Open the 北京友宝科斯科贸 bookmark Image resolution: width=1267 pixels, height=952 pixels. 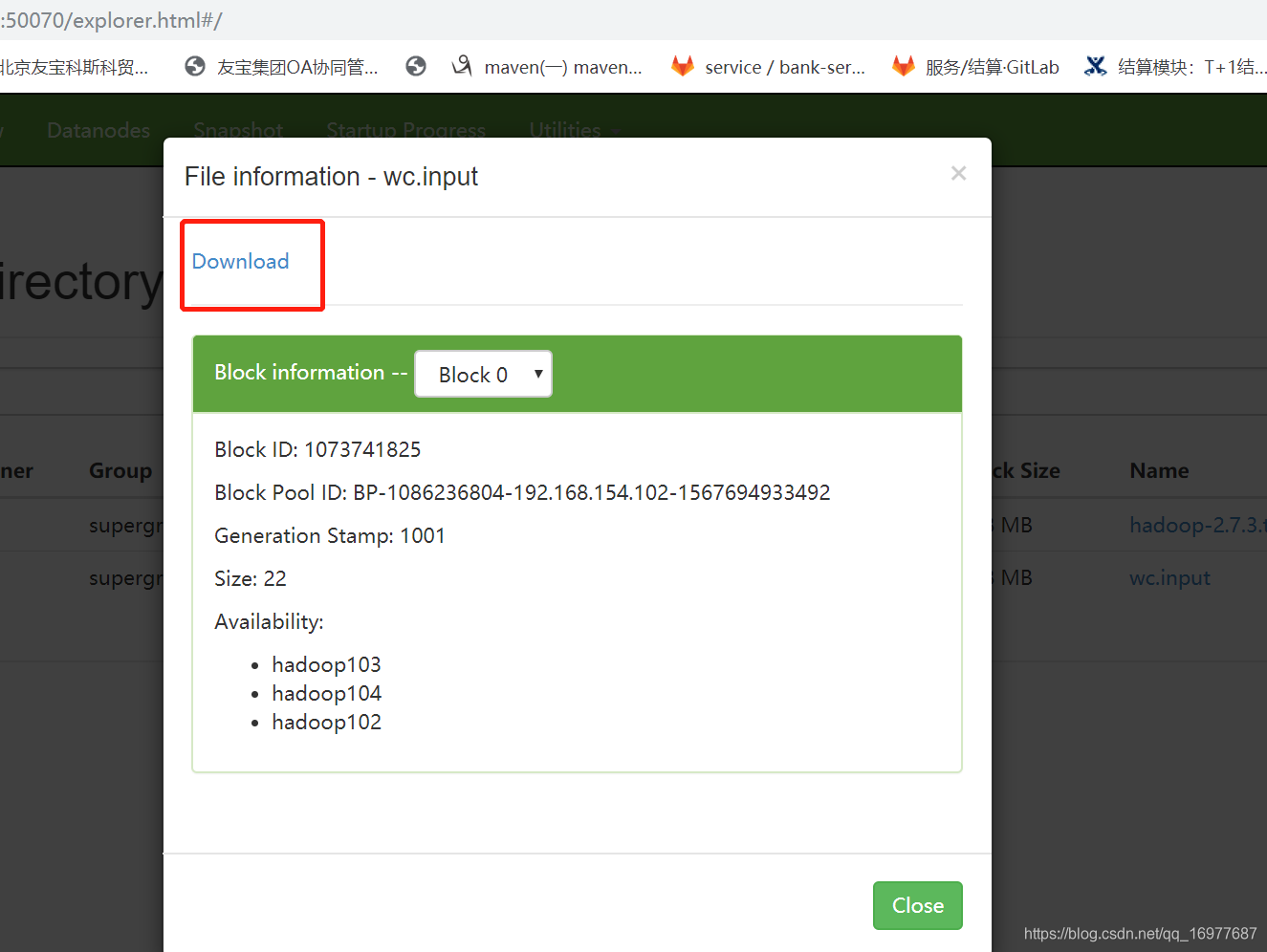(75, 67)
